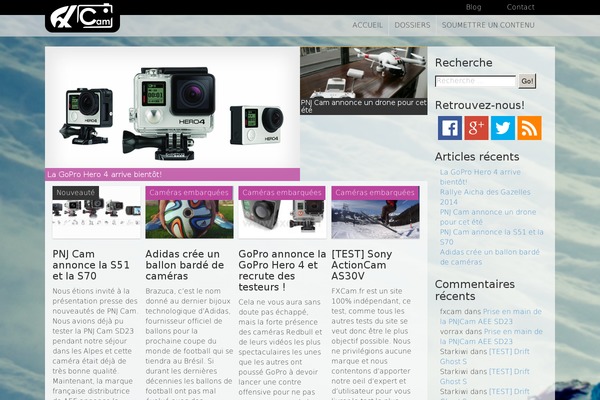Screen dimensions: 600x400
Task: Open the GoPro Hero 4 featured image
Action: tap(172, 108)
